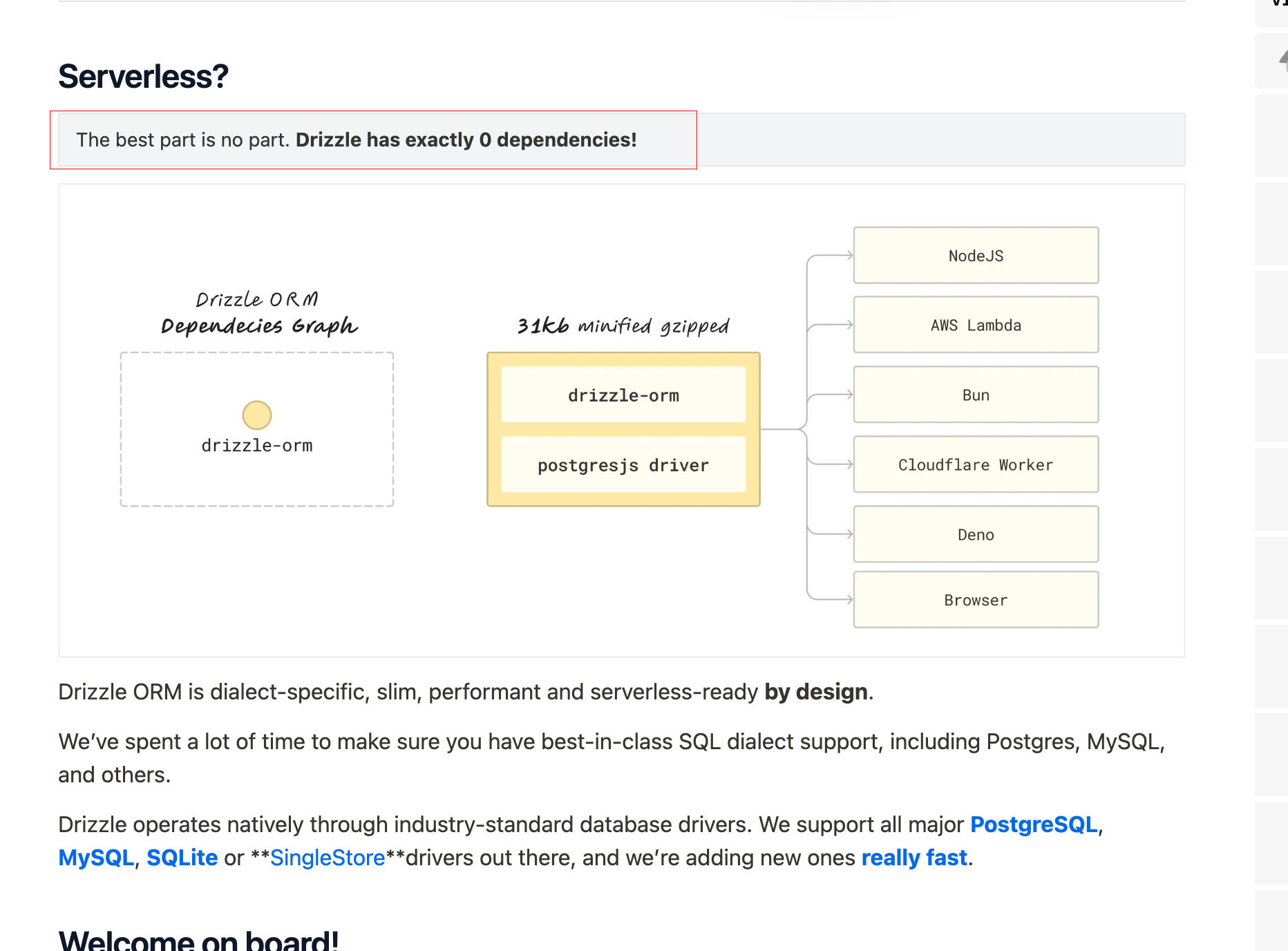
Task: Click the "Welcome on board!" heading
Action: (198, 940)
